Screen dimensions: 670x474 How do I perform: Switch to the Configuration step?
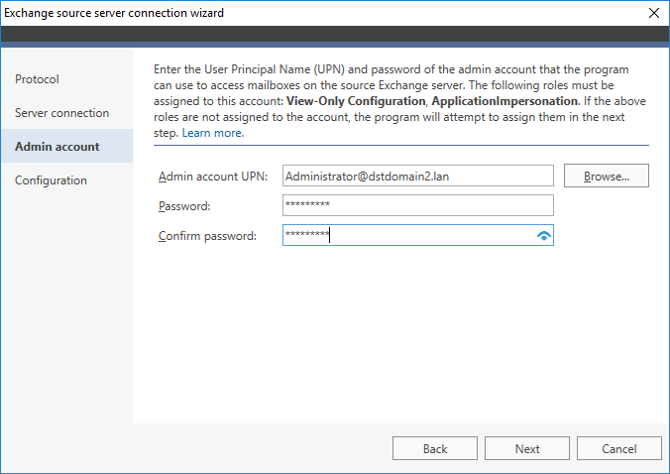51,181
